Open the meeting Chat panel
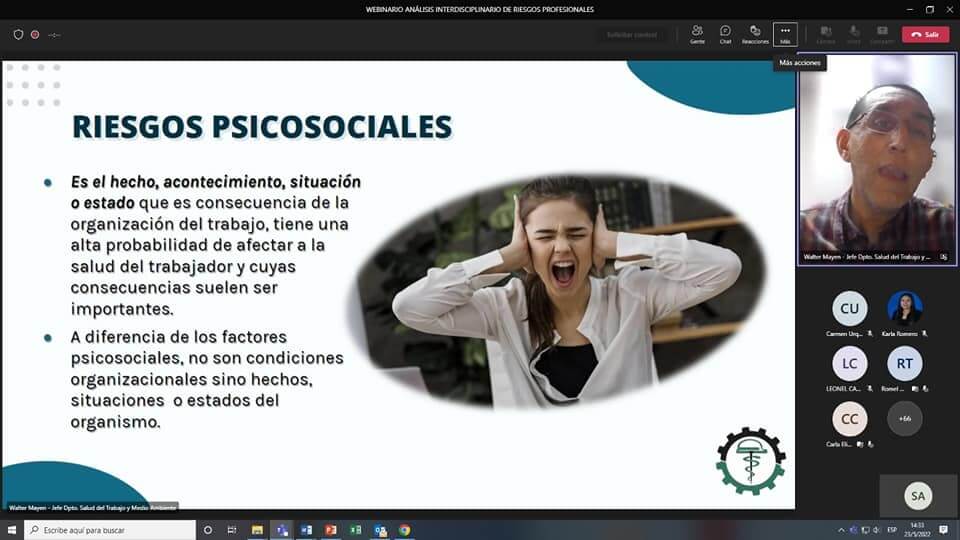Viewport: 960px width, 540px height. click(x=725, y=34)
